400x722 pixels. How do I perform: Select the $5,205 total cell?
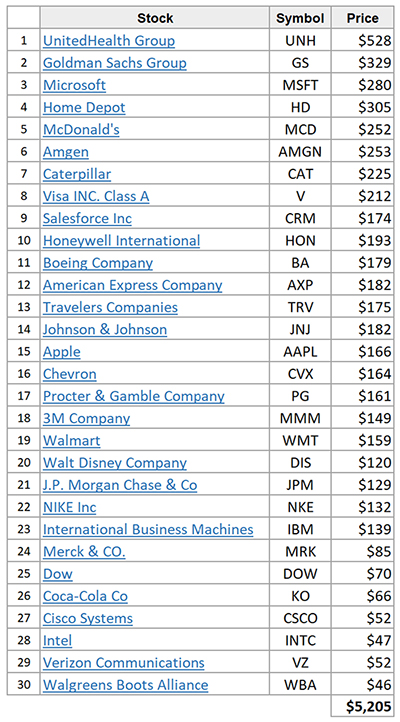point(363,706)
